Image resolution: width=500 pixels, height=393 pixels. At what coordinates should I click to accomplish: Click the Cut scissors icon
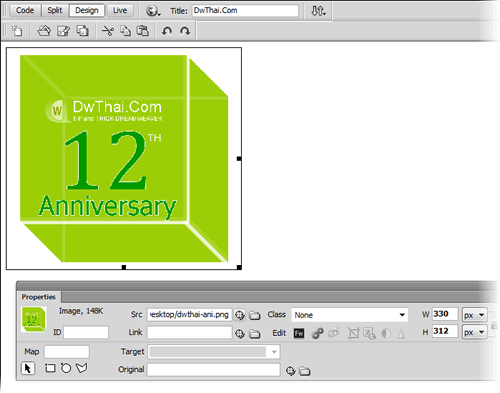(x=108, y=31)
